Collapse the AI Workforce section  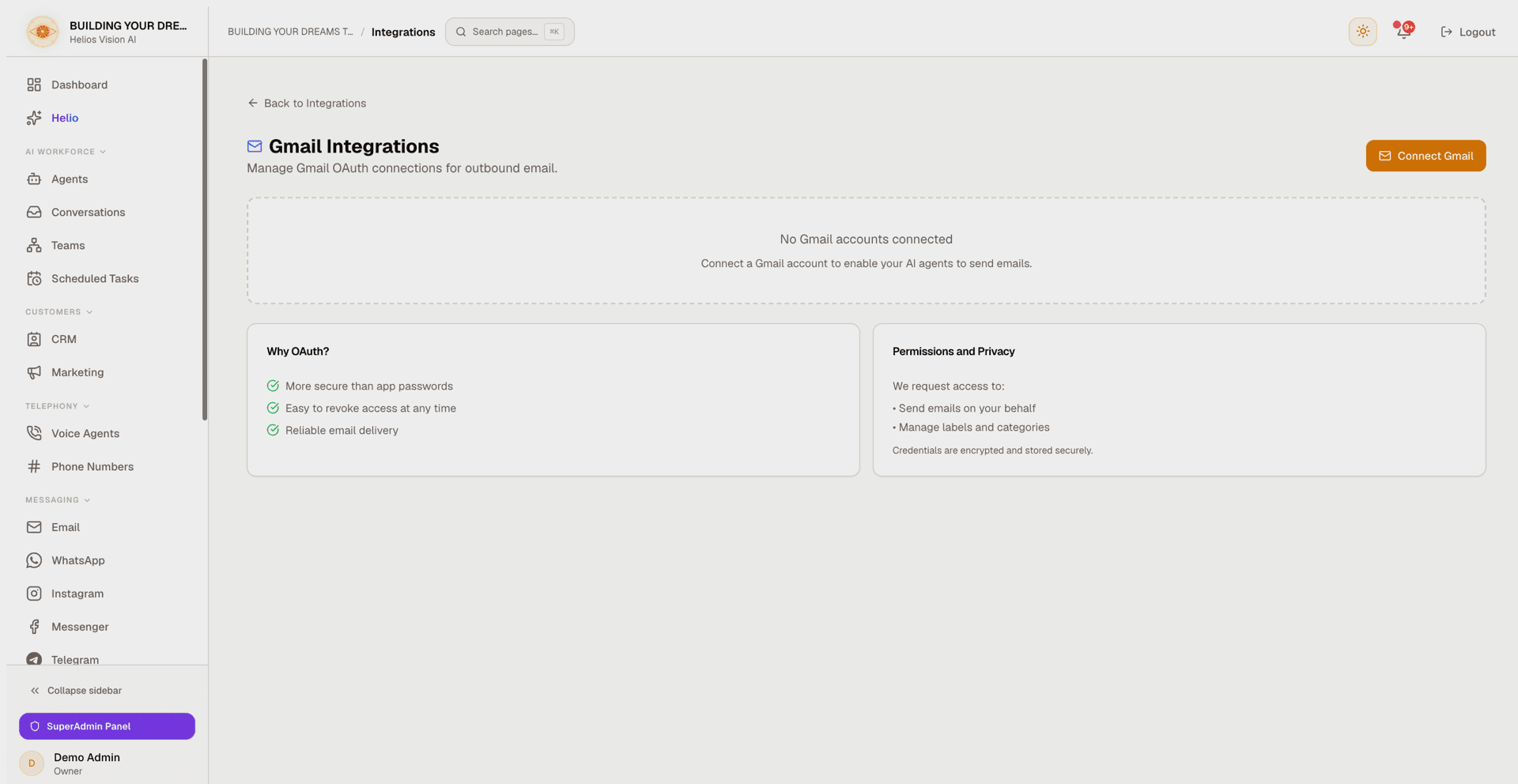(66, 152)
